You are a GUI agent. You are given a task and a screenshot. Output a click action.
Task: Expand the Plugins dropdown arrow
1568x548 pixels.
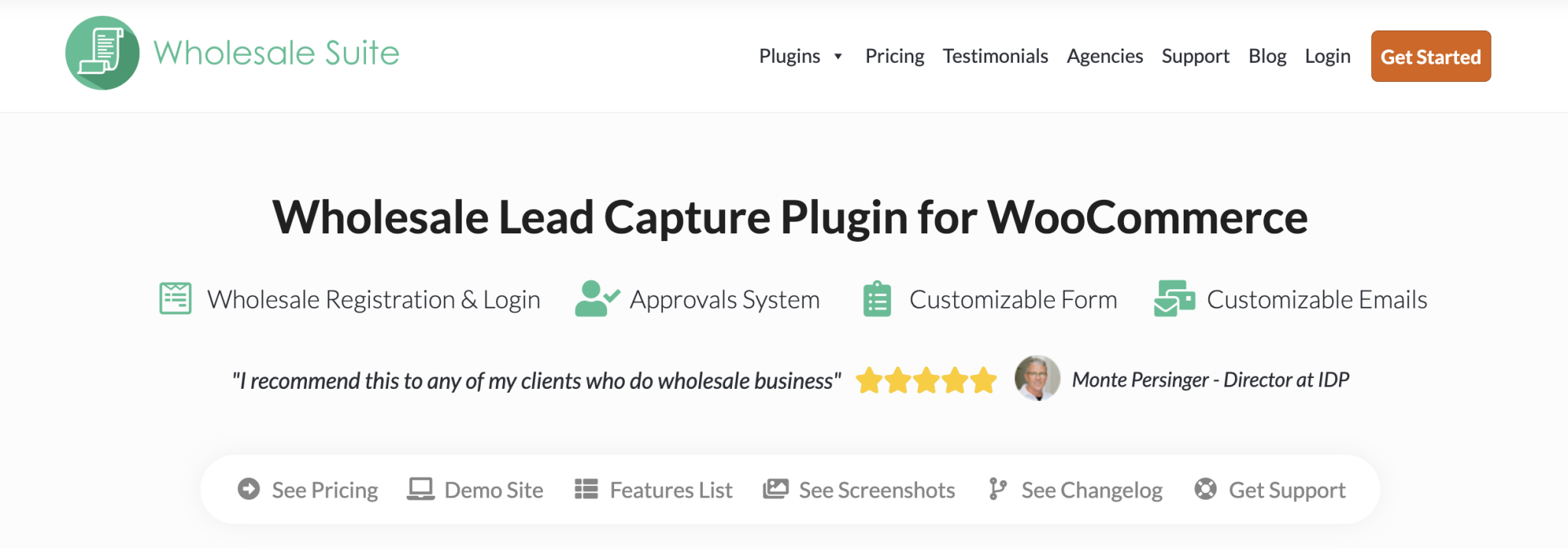(838, 57)
